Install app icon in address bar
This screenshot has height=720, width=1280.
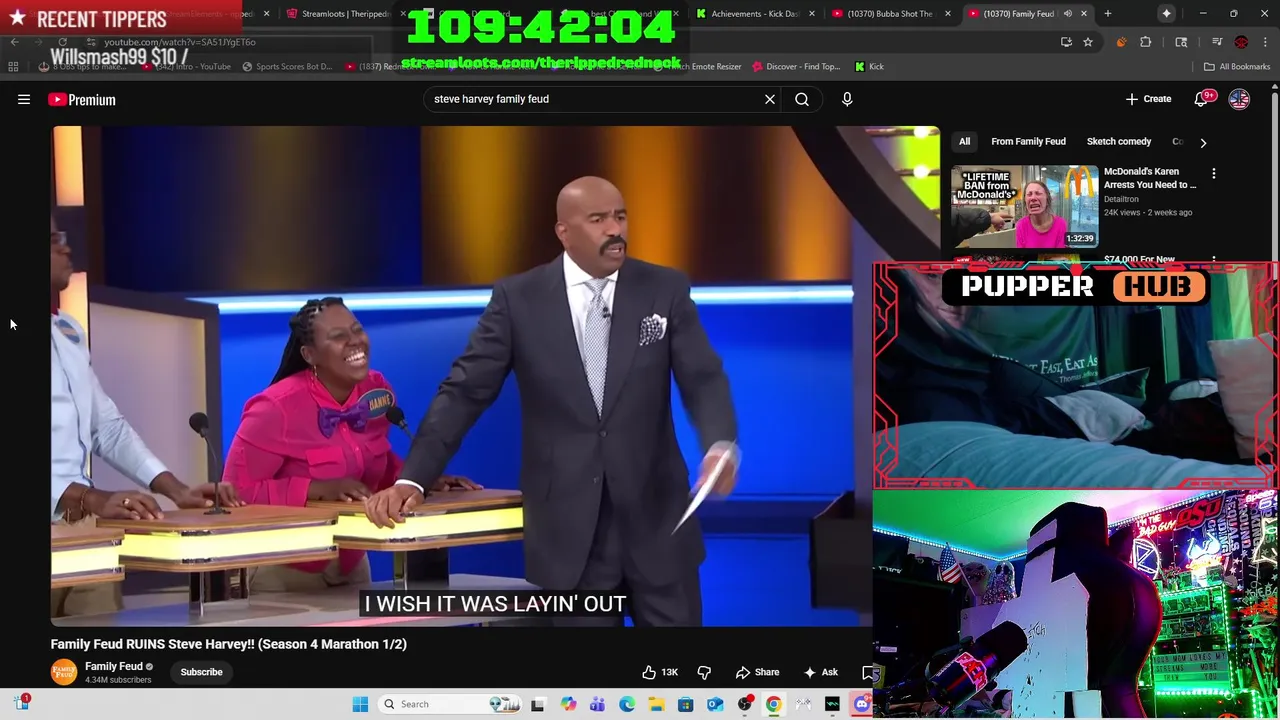(1066, 42)
